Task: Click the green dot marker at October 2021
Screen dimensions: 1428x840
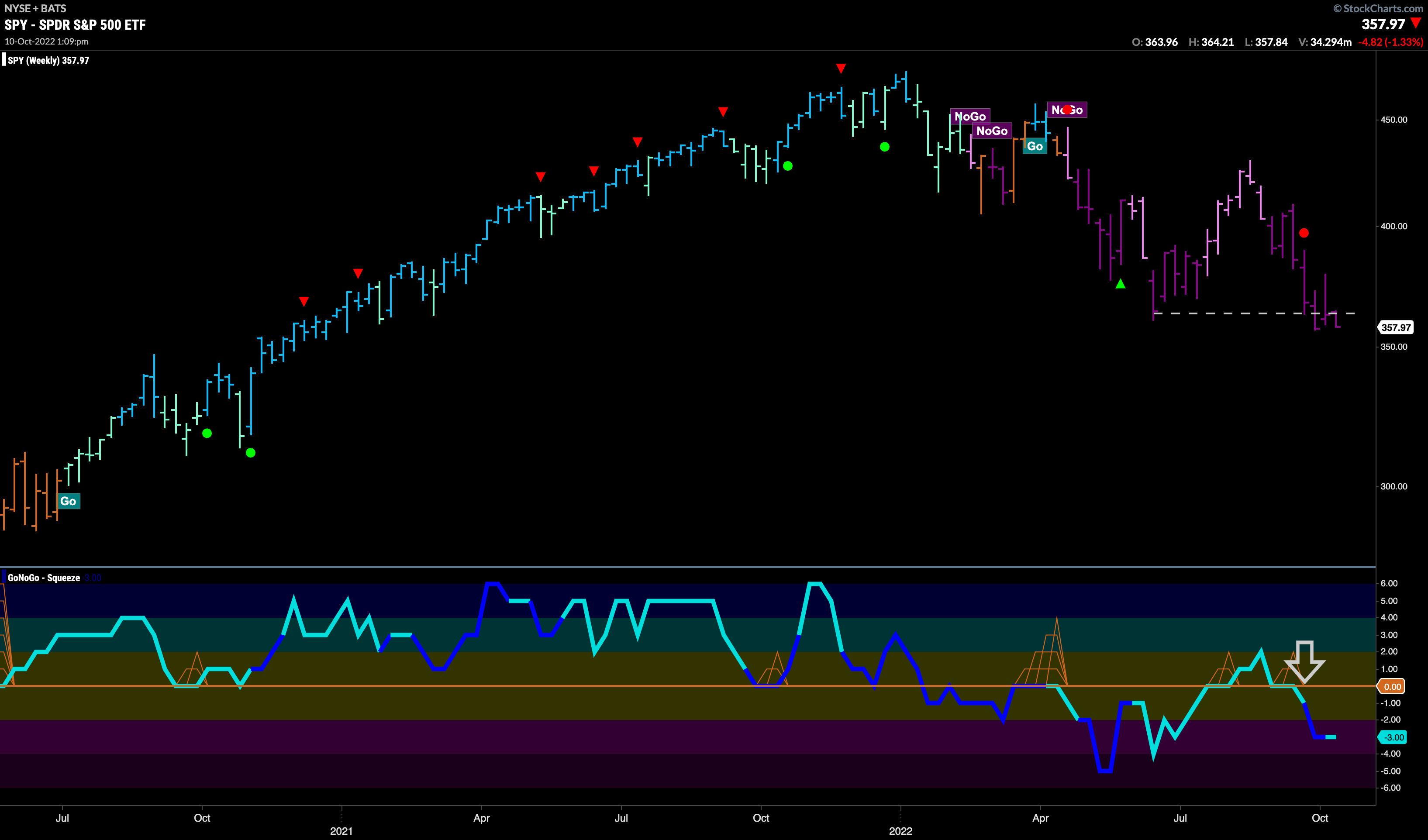Action: pyautogui.click(x=788, y=166)
